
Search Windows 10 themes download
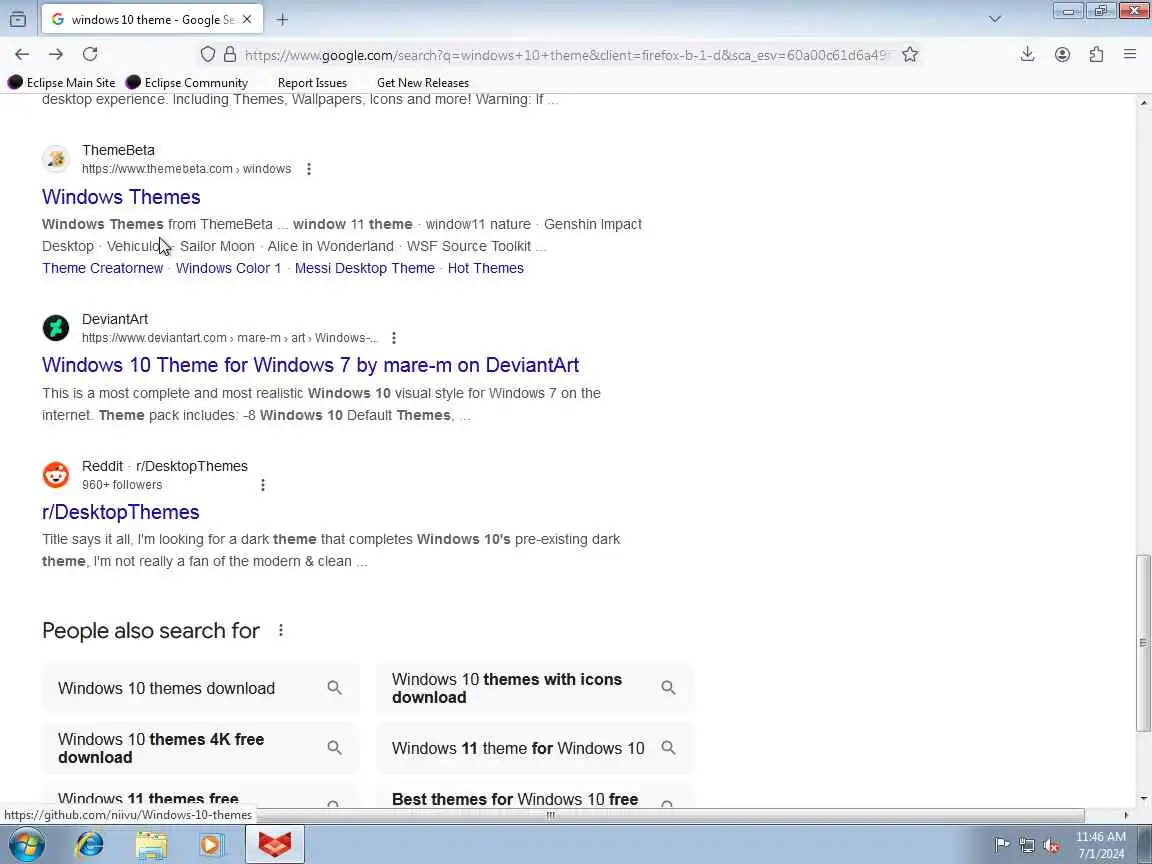pos(201,688)
